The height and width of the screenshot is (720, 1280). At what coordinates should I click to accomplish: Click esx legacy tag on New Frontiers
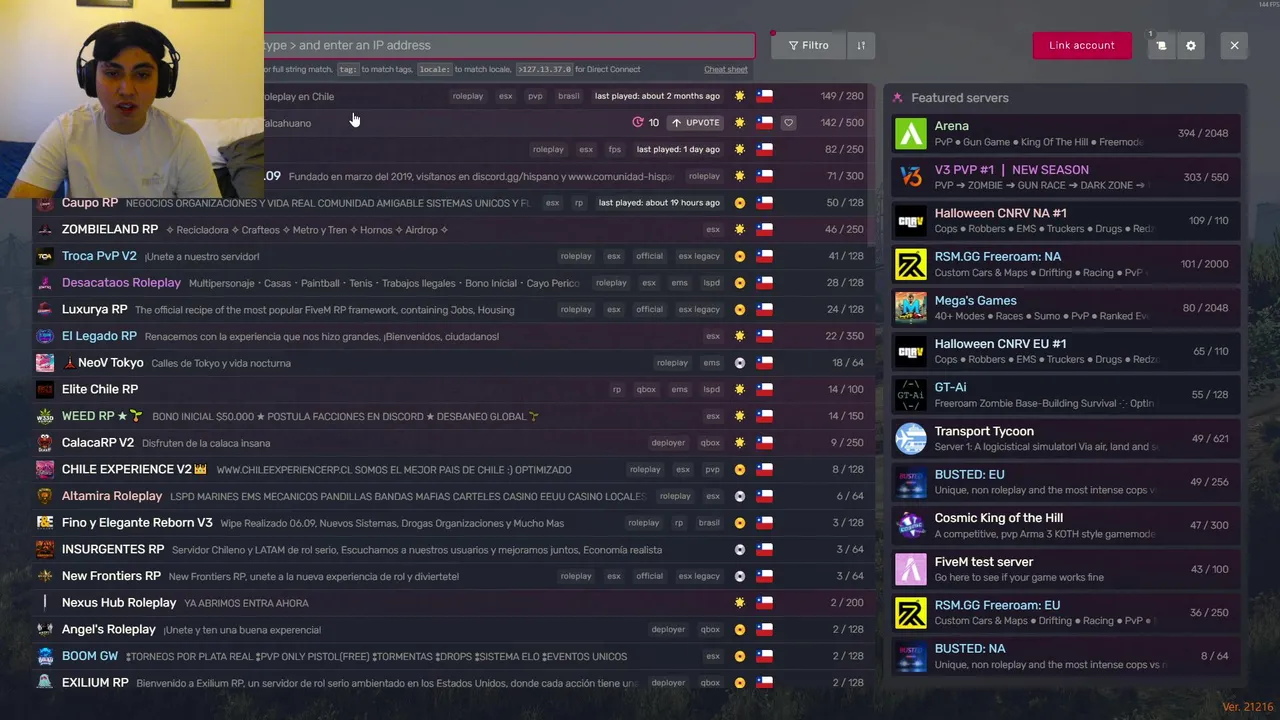click(x=698, y=576)
